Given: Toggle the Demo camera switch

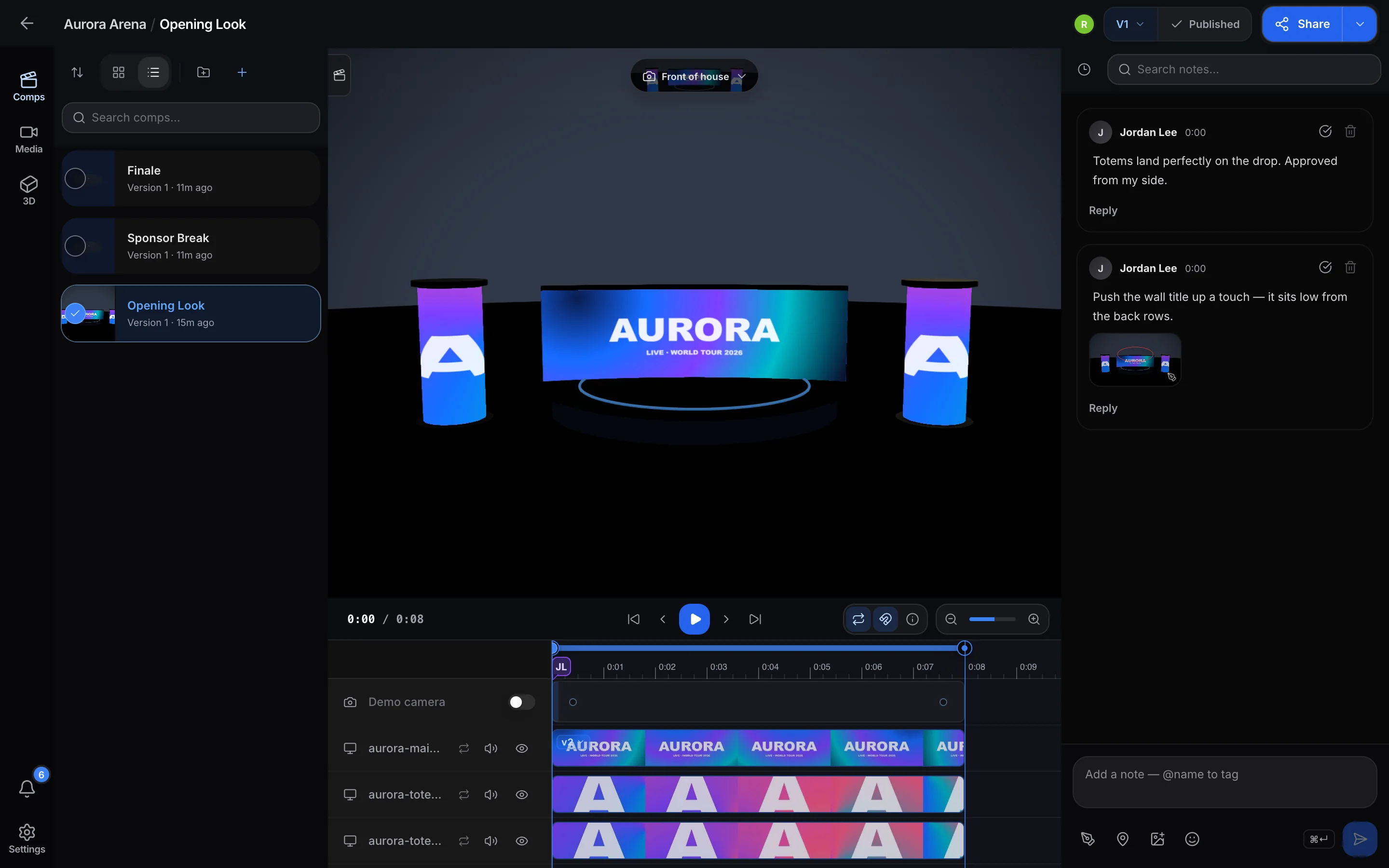Looking at the screenshot, I should point(521,702).
